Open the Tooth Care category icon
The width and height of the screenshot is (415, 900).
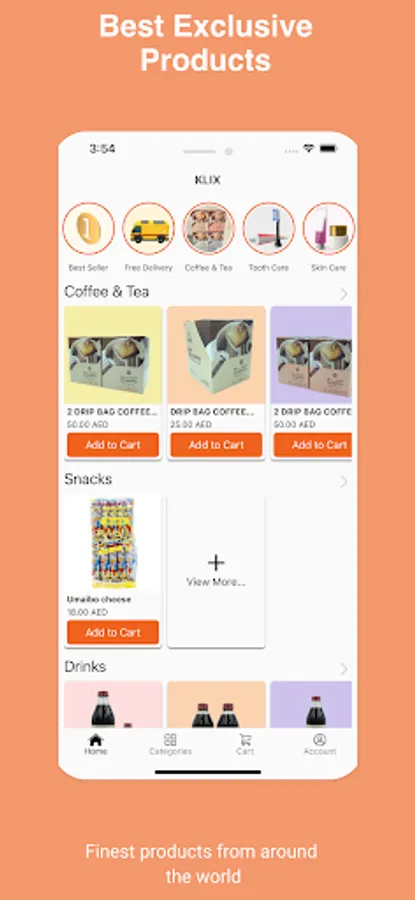click(269, 228)
